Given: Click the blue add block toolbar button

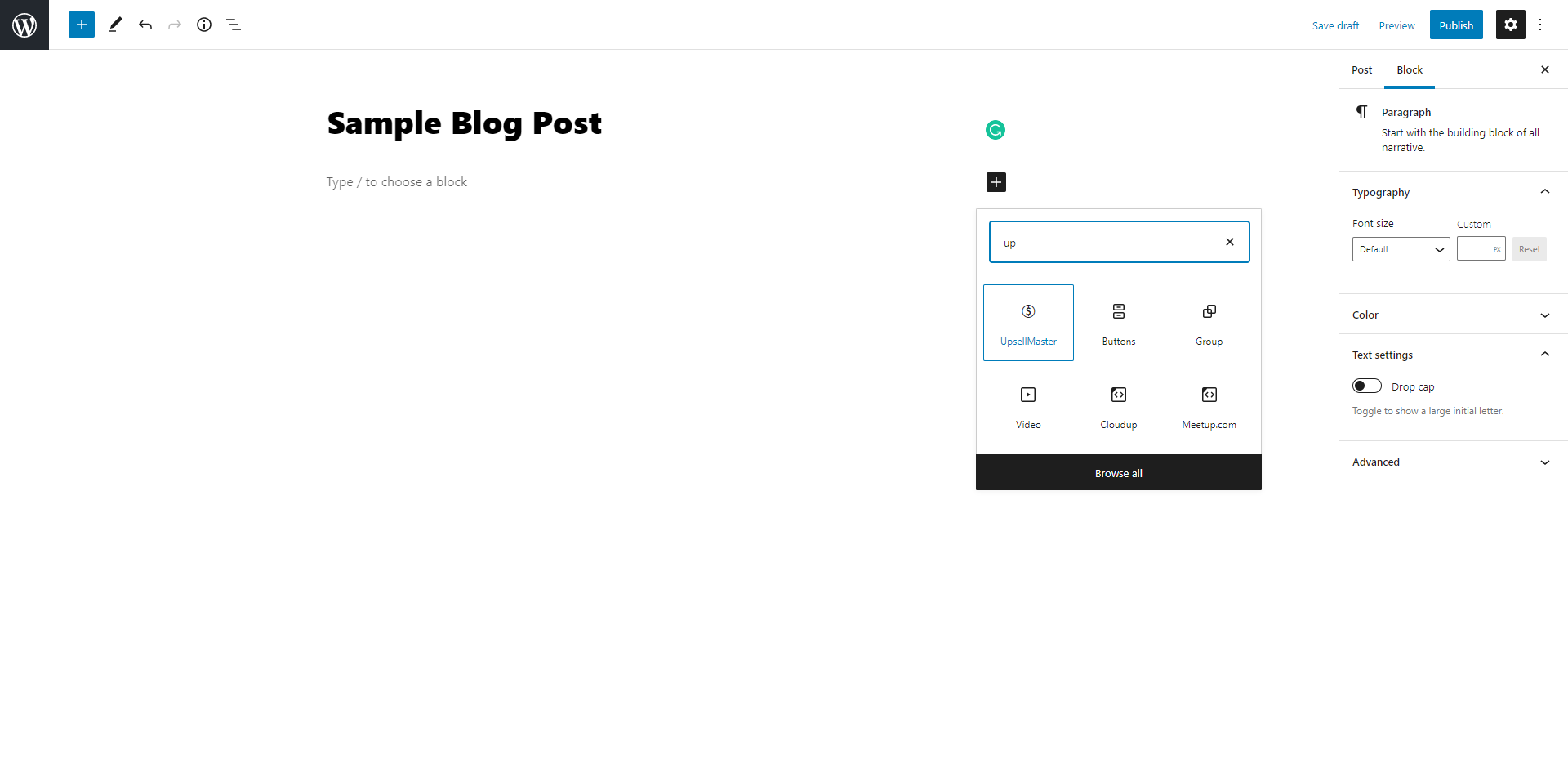Looking at the screenshot, I should click(x=82, y=25).
